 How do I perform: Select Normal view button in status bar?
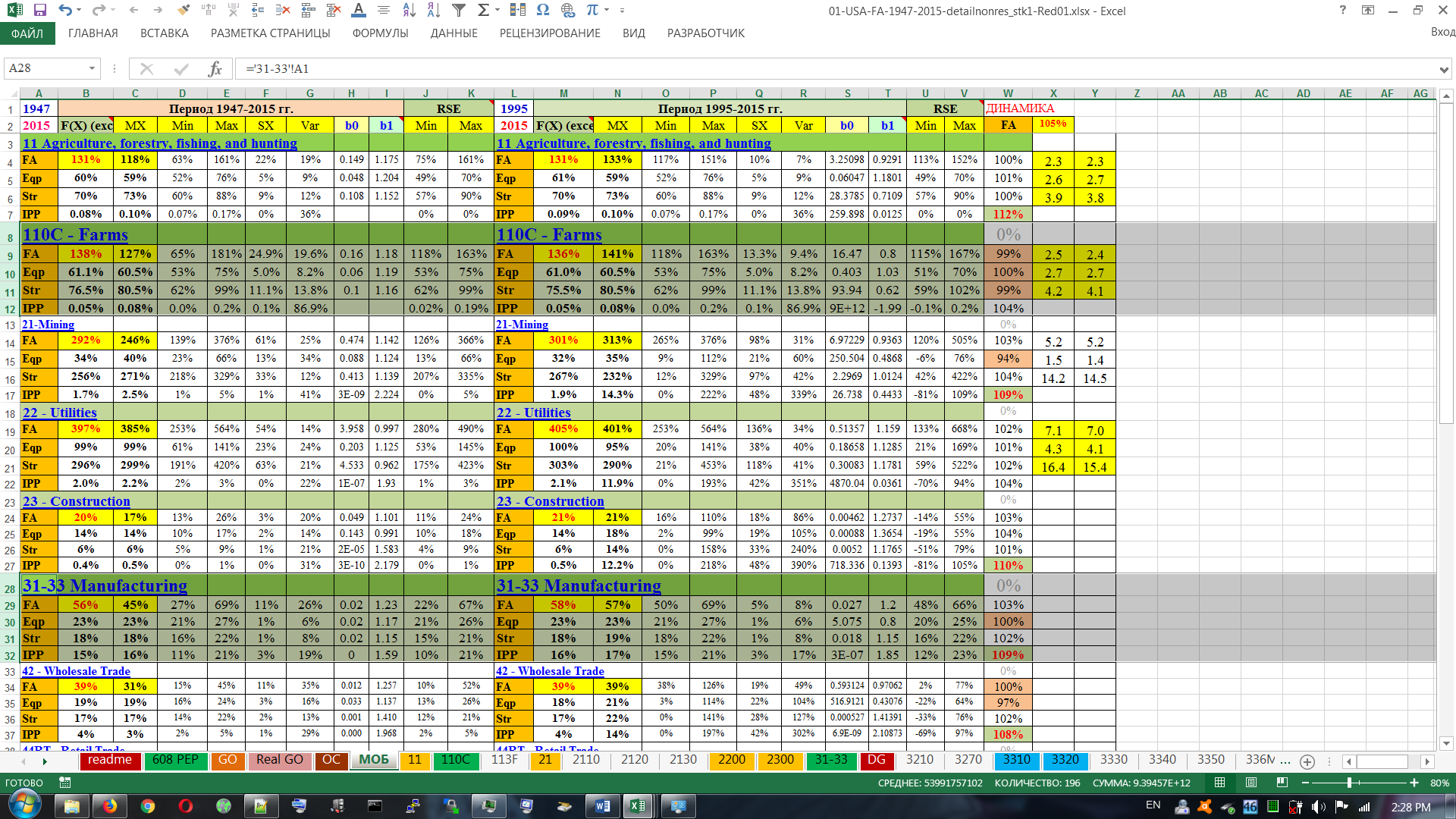[x=1219, y=783]
